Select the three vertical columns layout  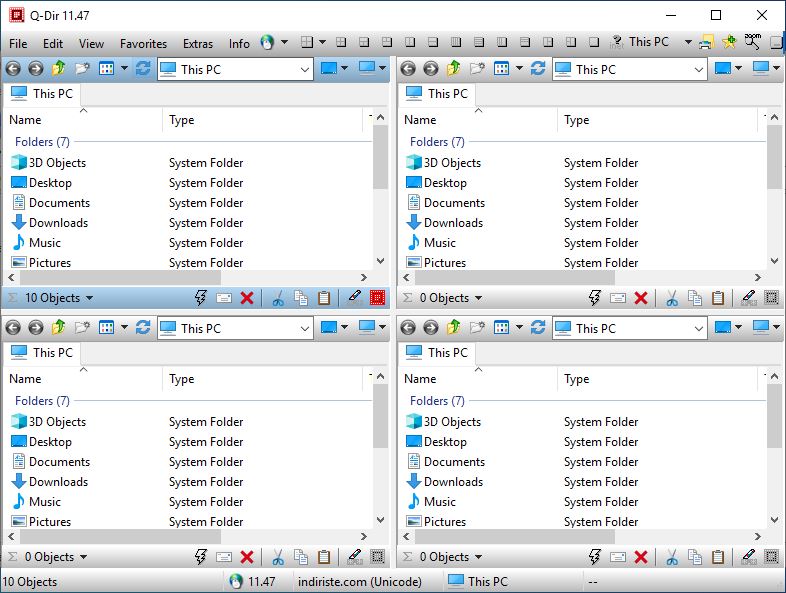click(456, 42)
